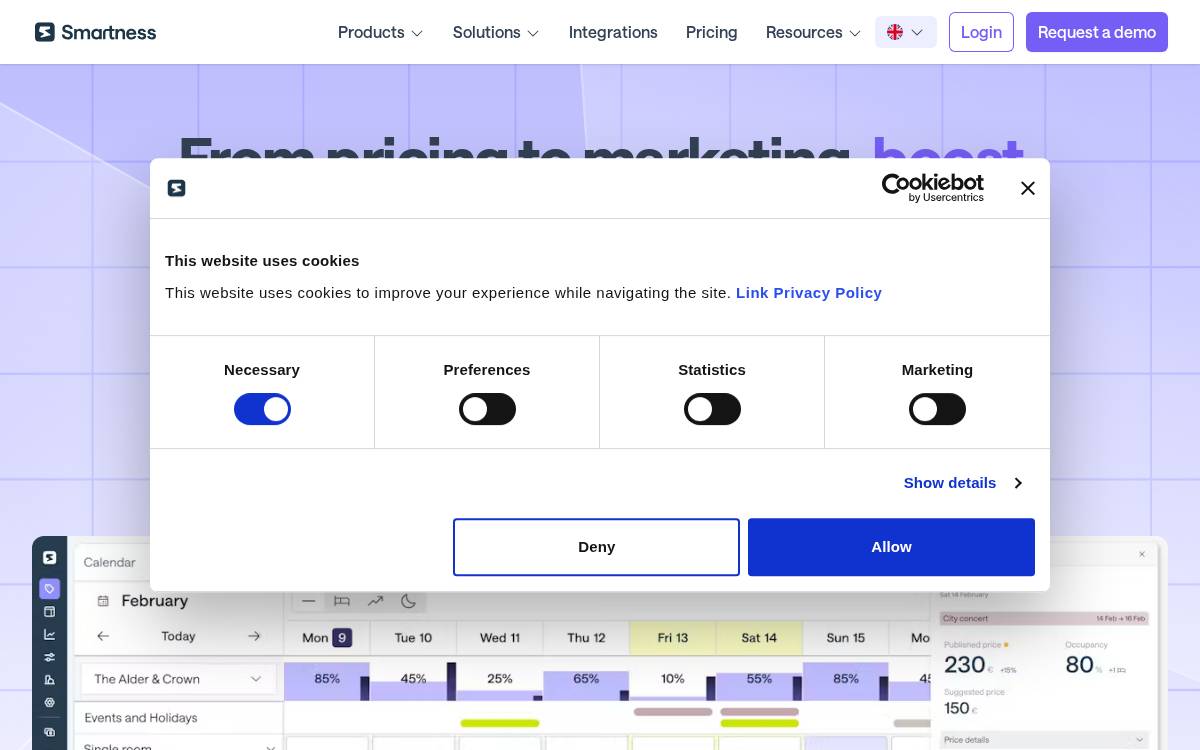Select the minus line view icon

tap(308, 601)
